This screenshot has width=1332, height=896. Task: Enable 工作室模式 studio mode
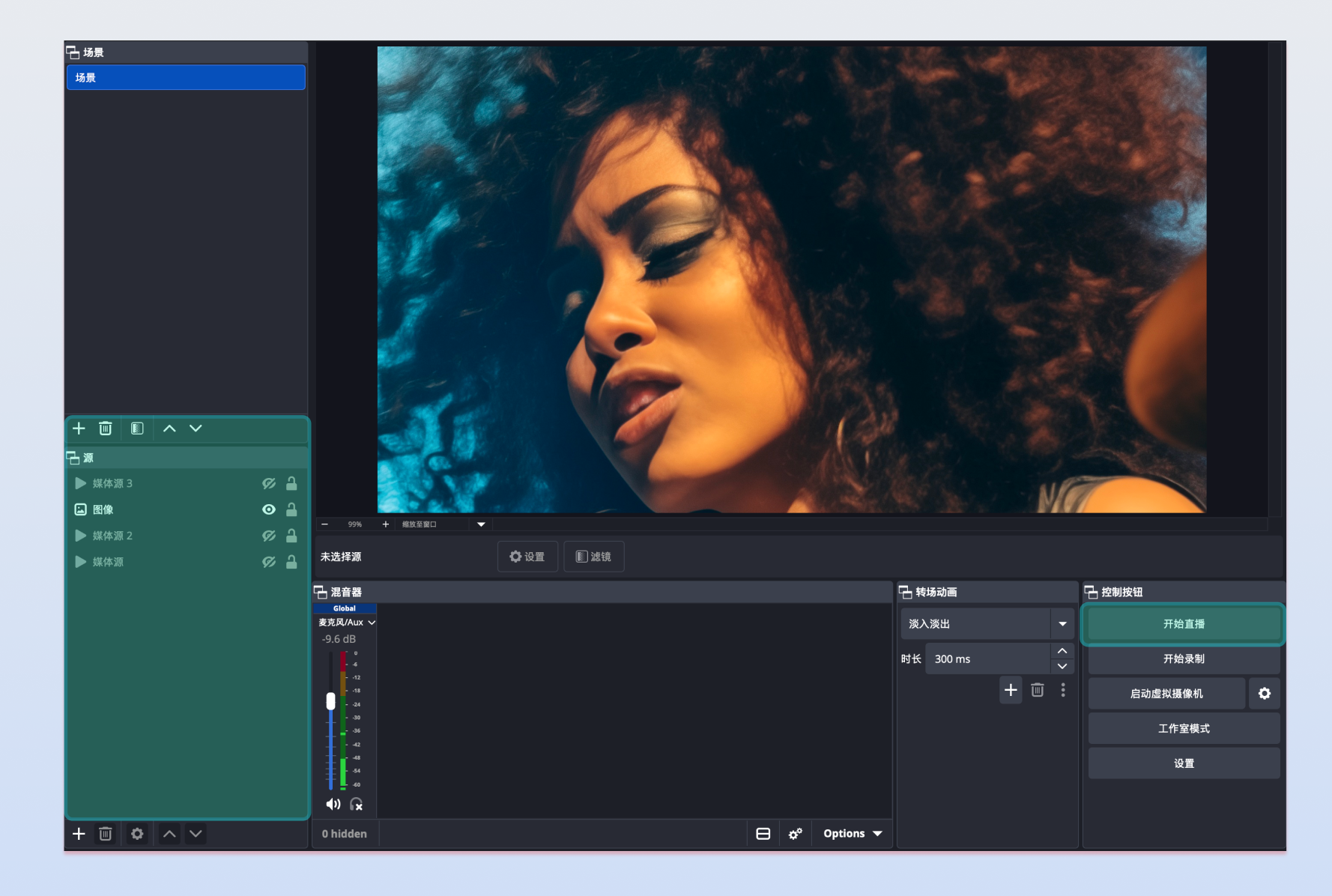(x=1184, y=729)
